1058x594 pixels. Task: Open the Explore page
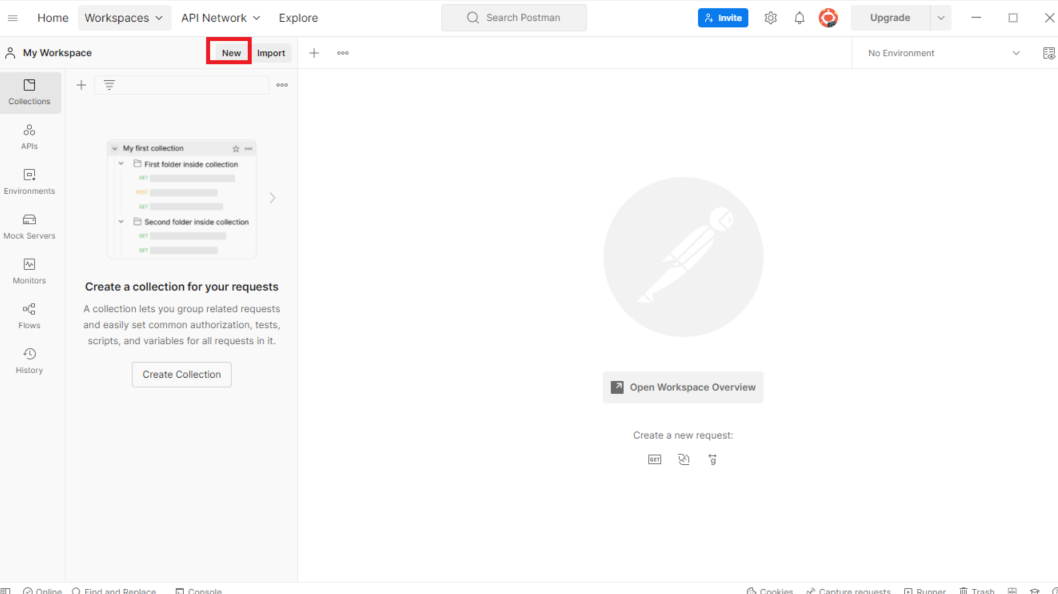[298, 18]
